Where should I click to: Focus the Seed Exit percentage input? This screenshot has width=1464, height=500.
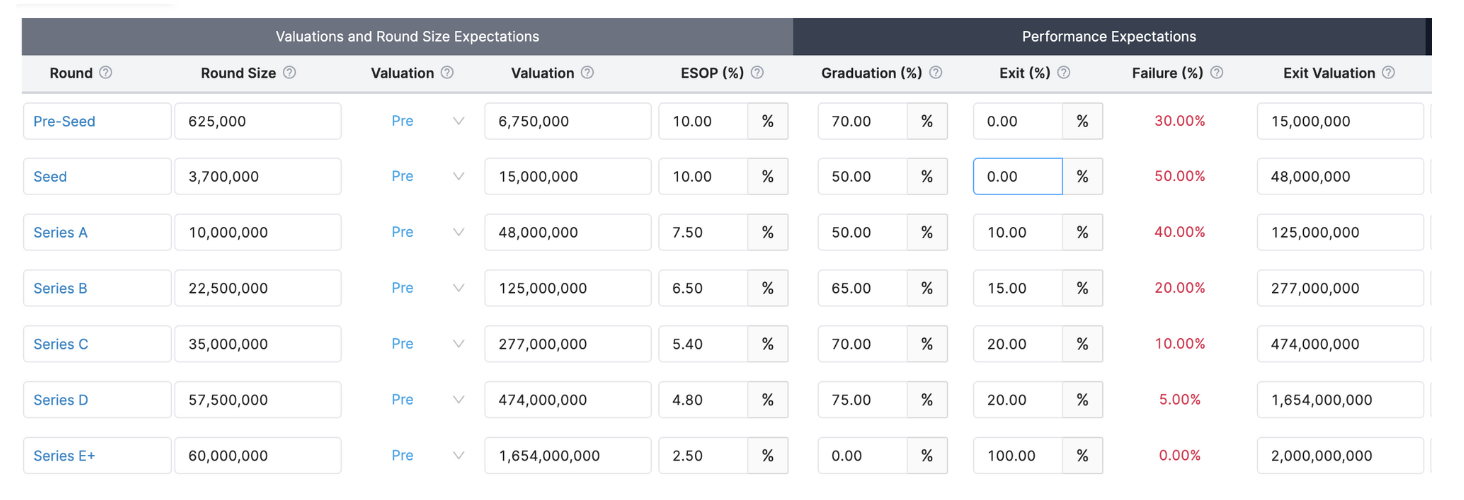click(1017, 177)
